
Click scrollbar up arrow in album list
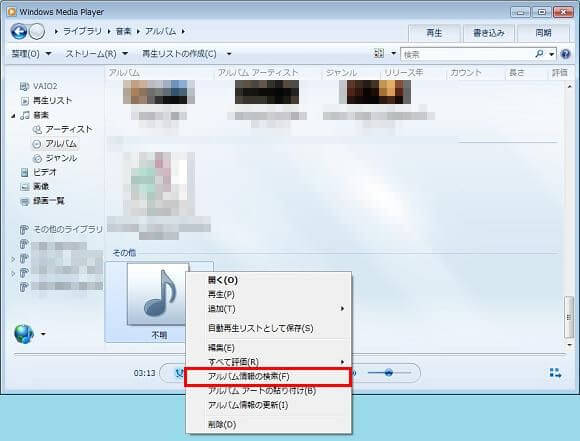(x=569, y=87)
